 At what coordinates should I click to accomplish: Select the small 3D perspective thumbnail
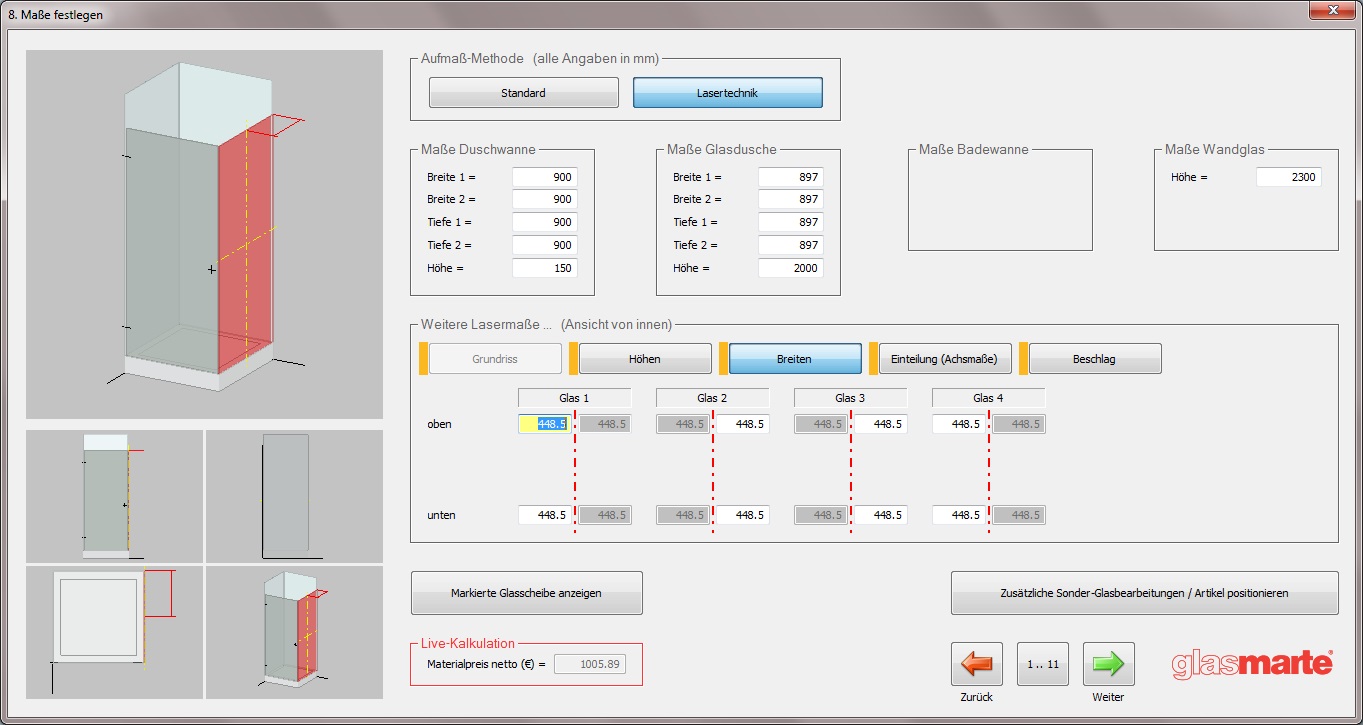point(294,632)
